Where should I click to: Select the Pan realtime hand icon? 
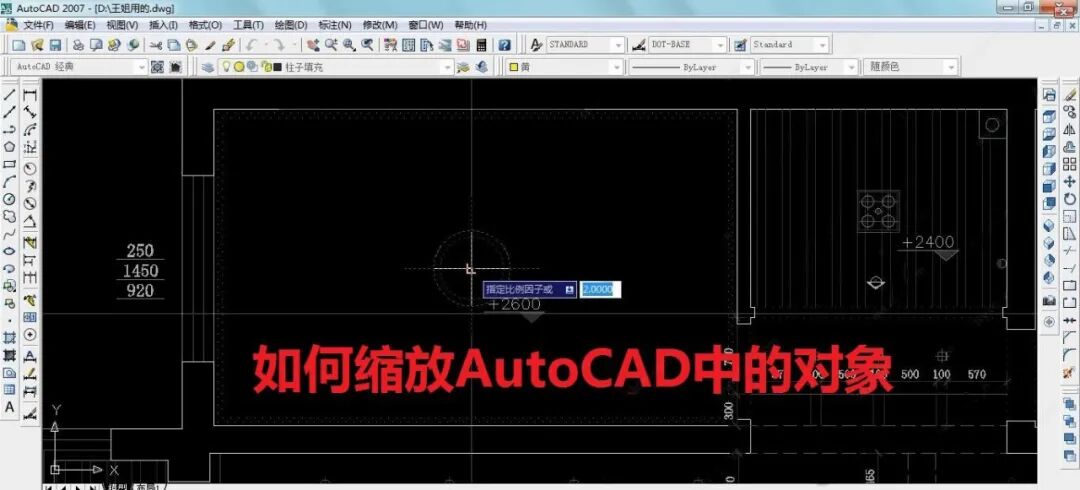(x=313, y=45)
